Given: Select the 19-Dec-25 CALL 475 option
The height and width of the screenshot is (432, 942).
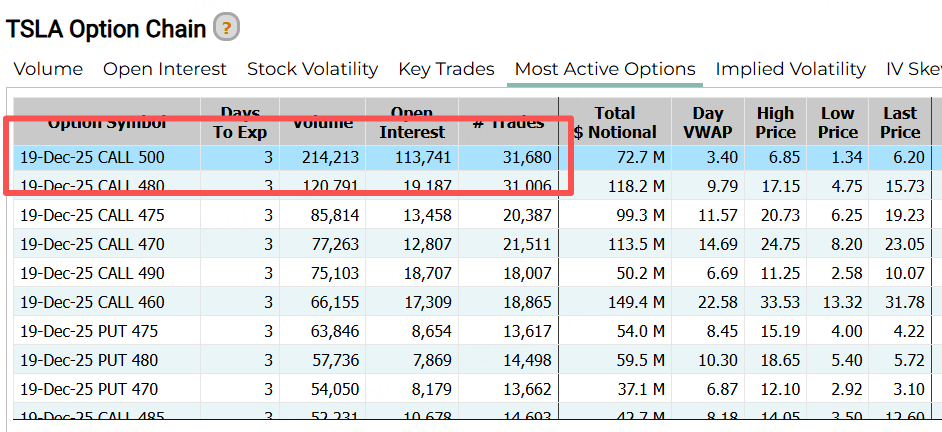Looking at the screenshot, I should pyautogui.click(x=92, y=215).
